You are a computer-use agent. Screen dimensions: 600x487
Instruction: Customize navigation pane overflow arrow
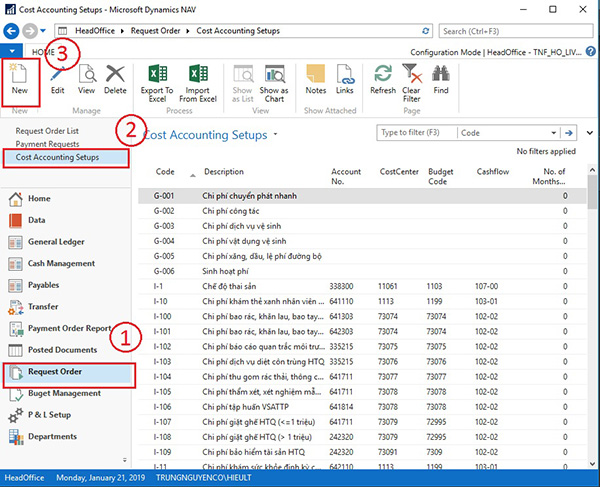(x=125, y=459)
